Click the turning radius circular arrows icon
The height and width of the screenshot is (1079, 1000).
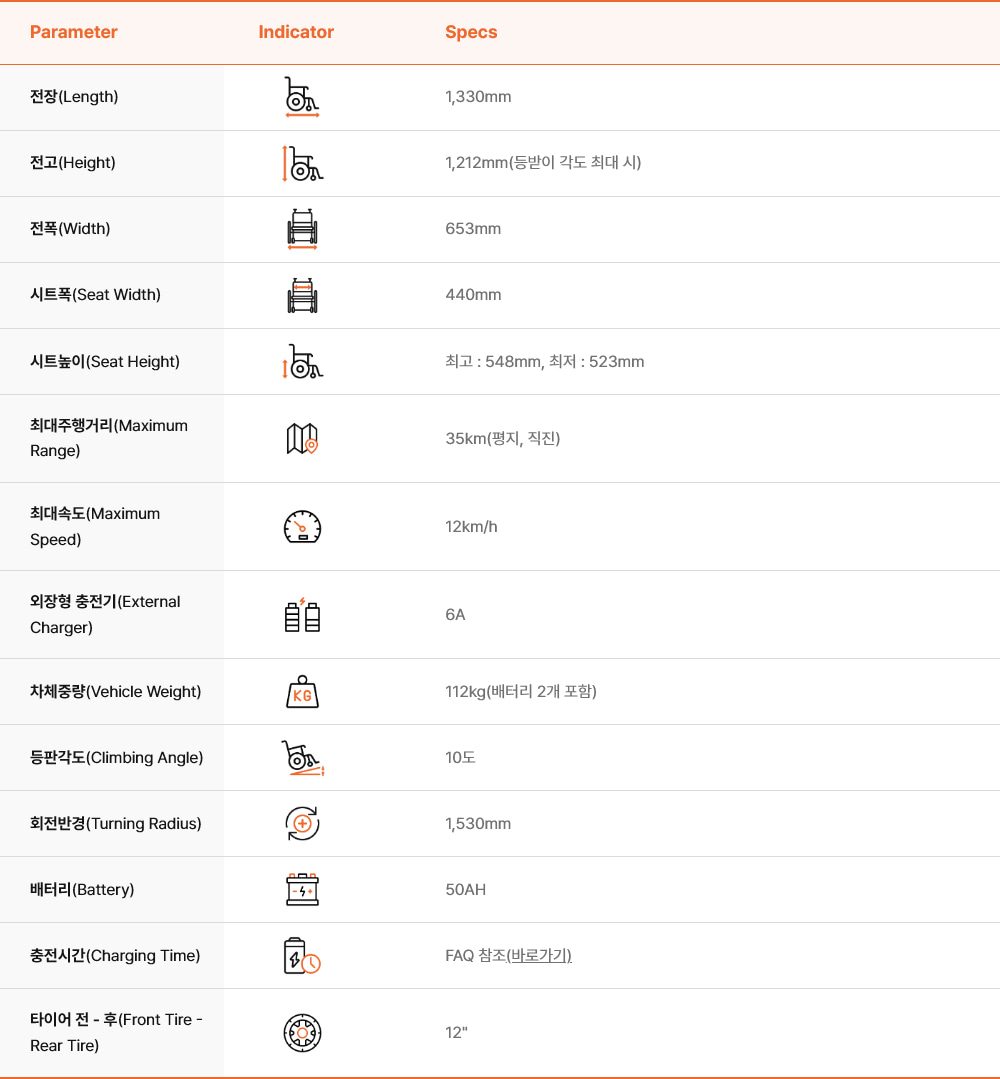[x=302, y=824]
